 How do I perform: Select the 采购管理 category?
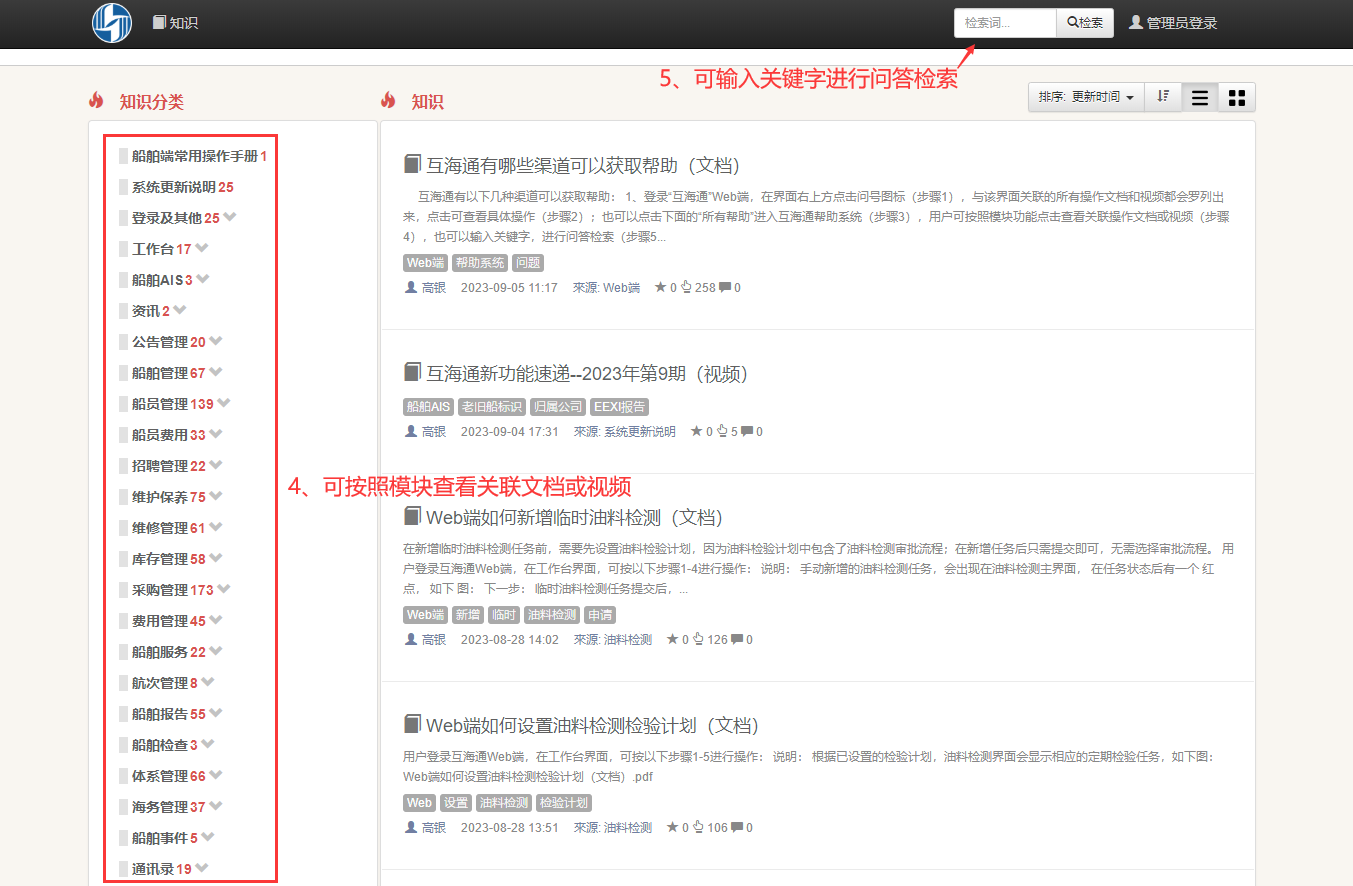160,590
